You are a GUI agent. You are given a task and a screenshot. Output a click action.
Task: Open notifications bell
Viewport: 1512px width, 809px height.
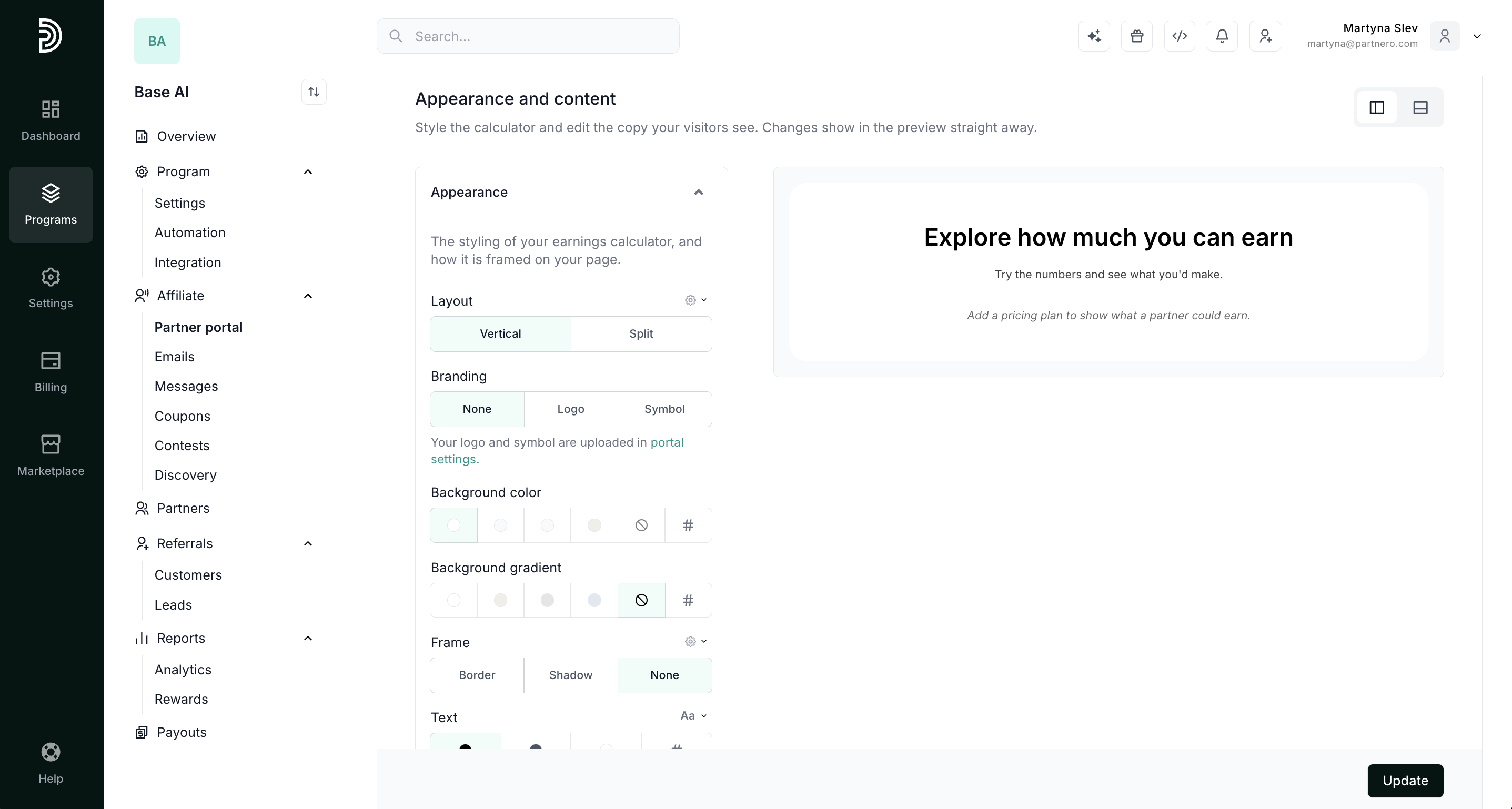coord(1222,36)
